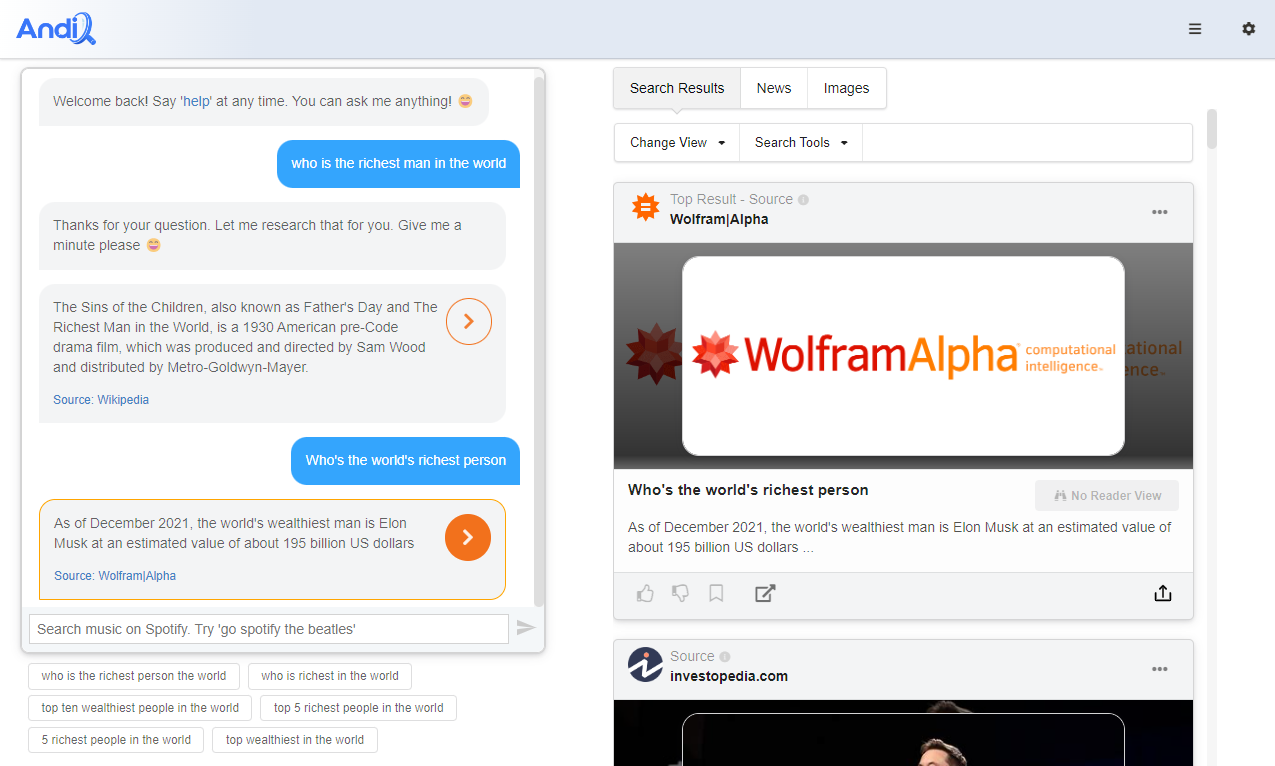Click the info icon next to the investopedia Source label
Image resolution: width=1275 pixels, height=766 pixels.
click(725, 657)
